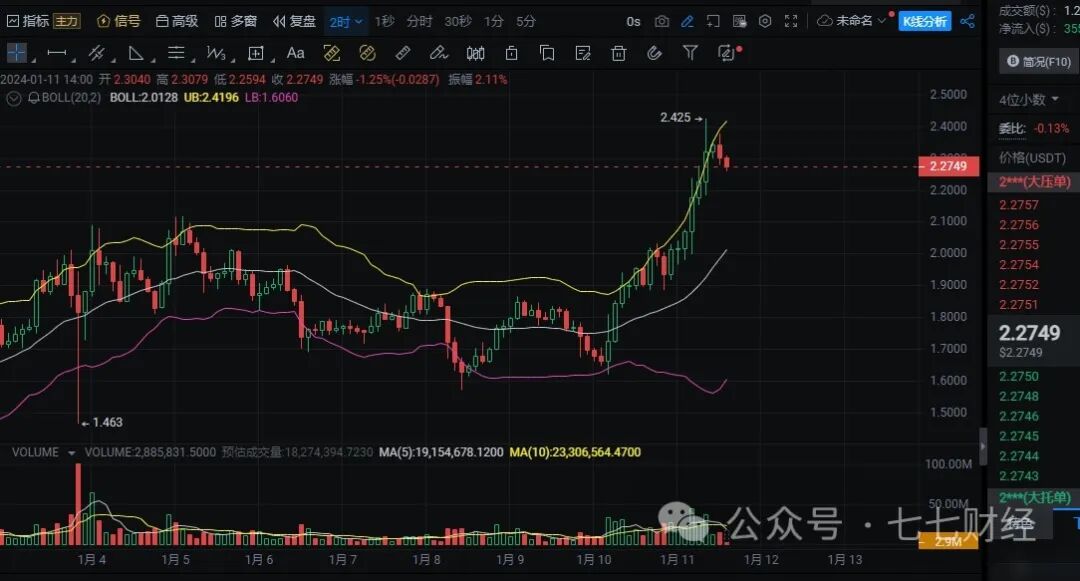Screen dimensions: 1080x581
Task: Toggle the blue pencil drawing mode
Action: (687, 21)
